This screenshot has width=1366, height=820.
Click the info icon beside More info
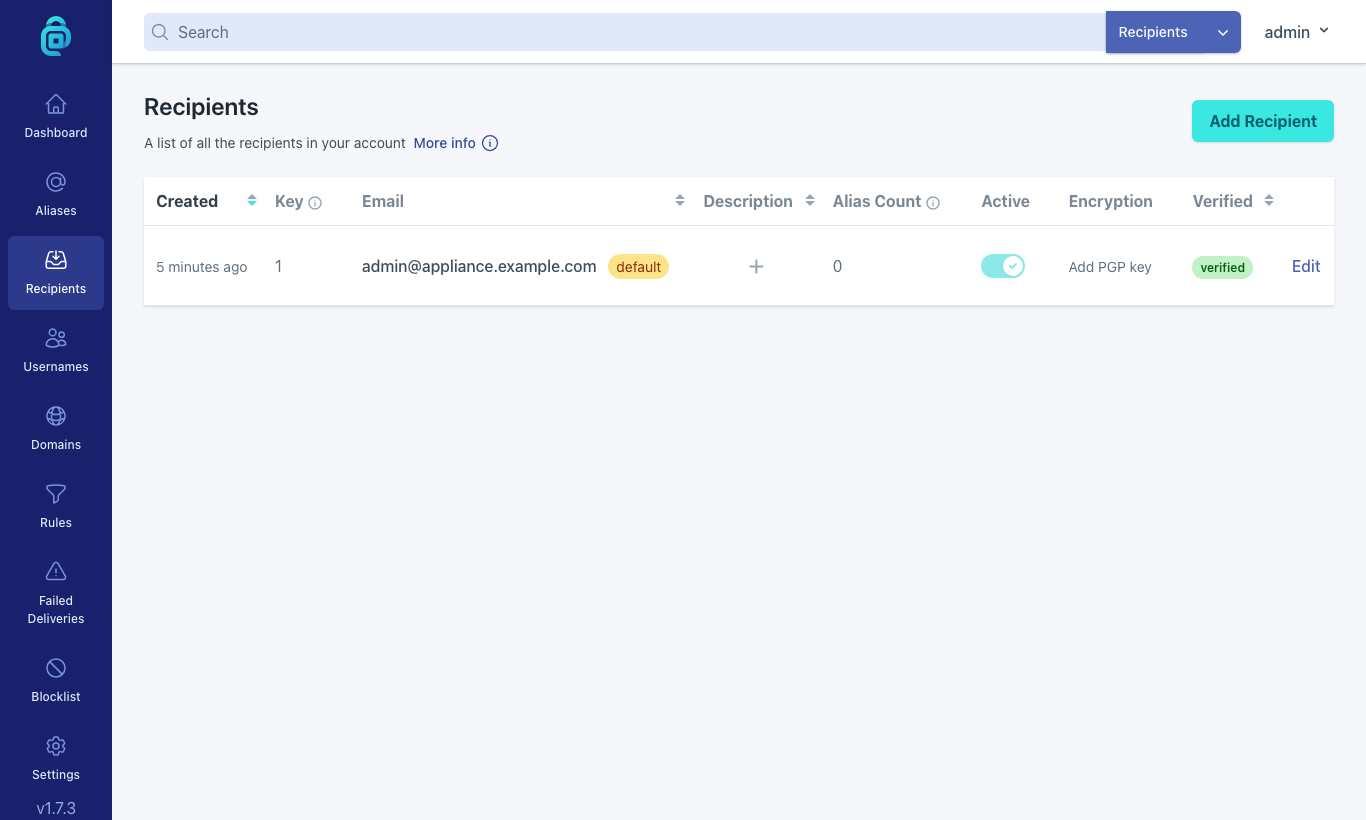(x=490, y=143)
